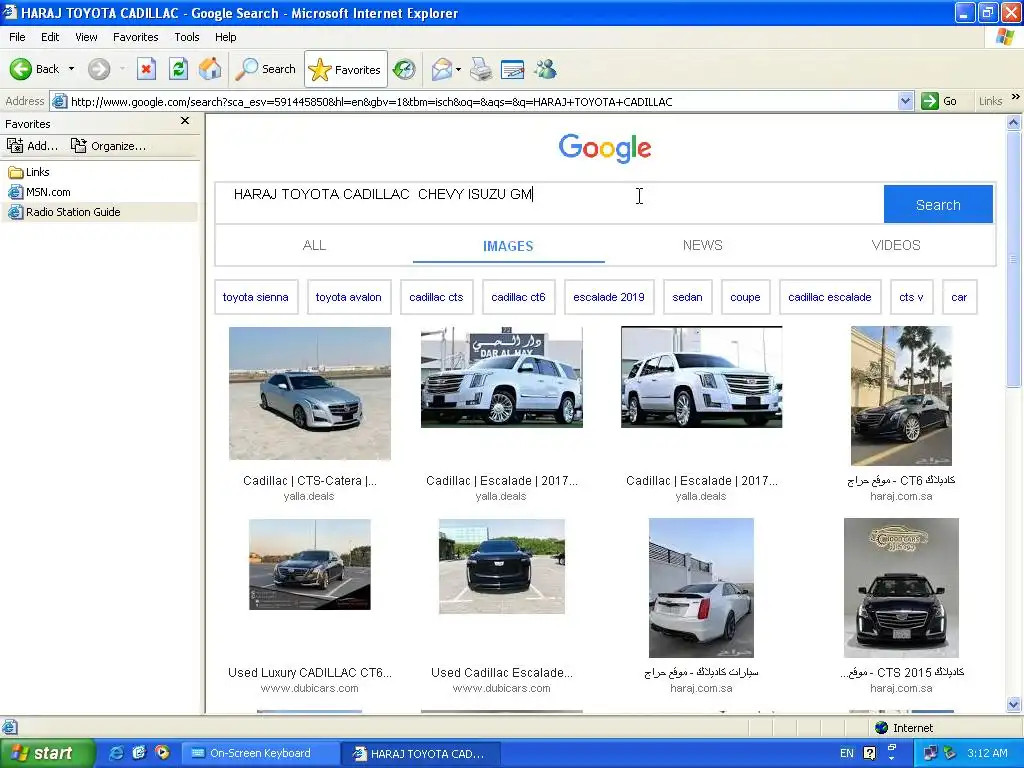The height and width of the screenshot is (768, 1024).
Task: Open the Tools menu
Action: [x=187, y=37]
